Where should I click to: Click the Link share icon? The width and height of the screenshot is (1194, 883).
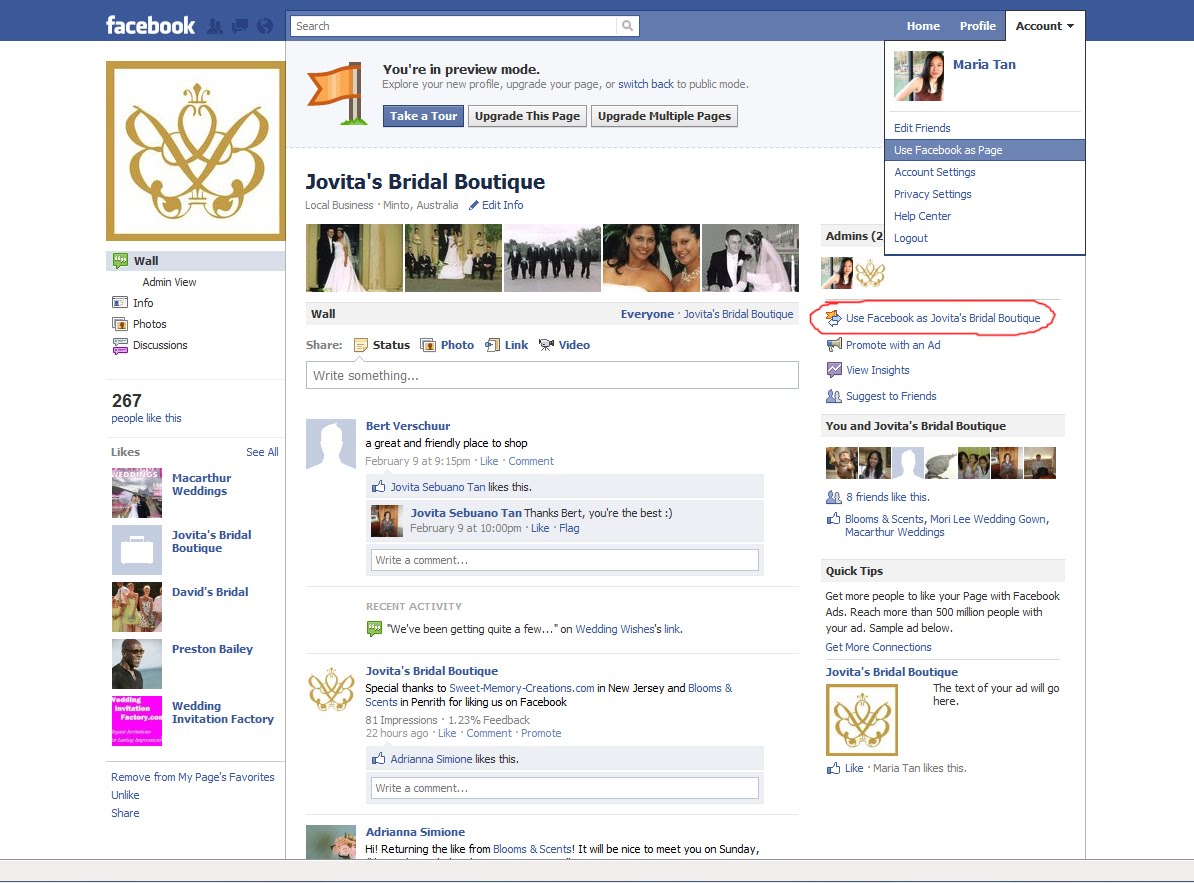pos(493,345)
